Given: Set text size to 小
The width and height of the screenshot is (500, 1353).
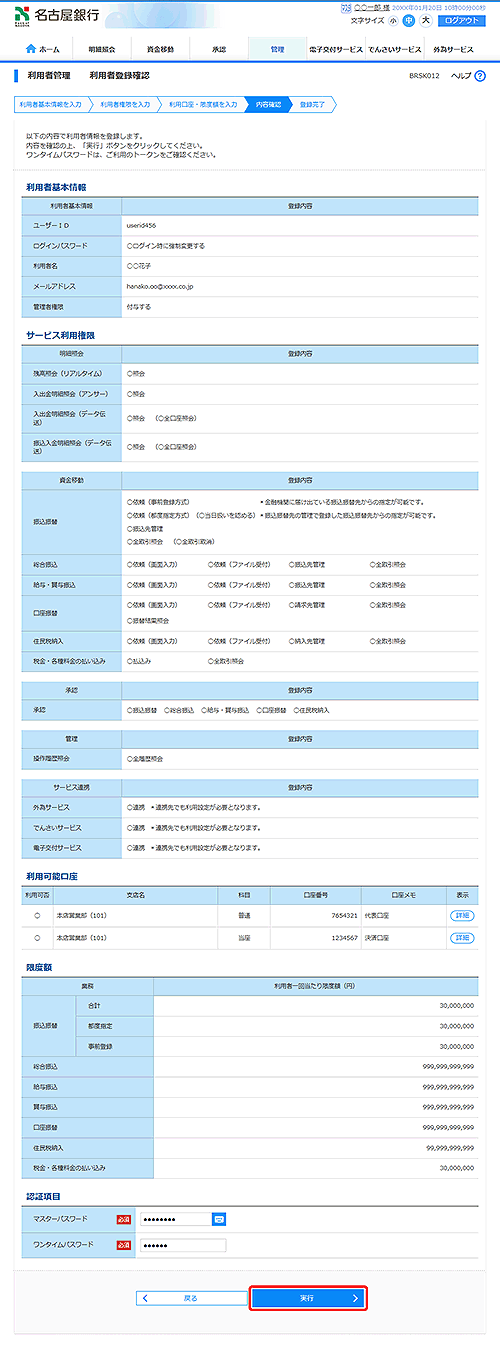Looking at the screenshot, I should pos(394,20).
